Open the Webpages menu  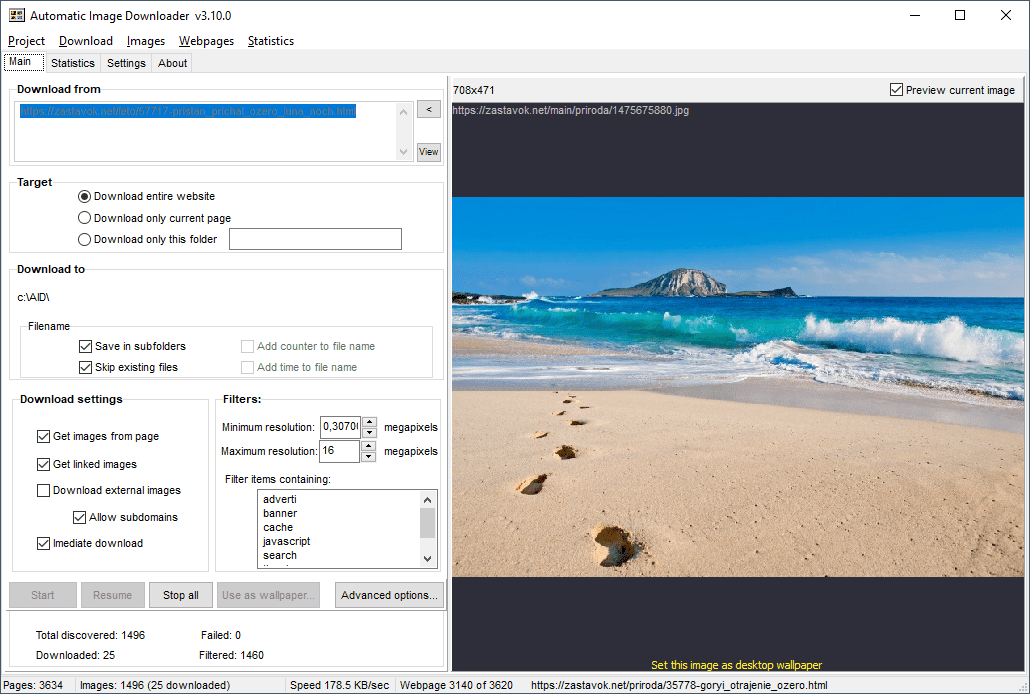click(206, 41)
